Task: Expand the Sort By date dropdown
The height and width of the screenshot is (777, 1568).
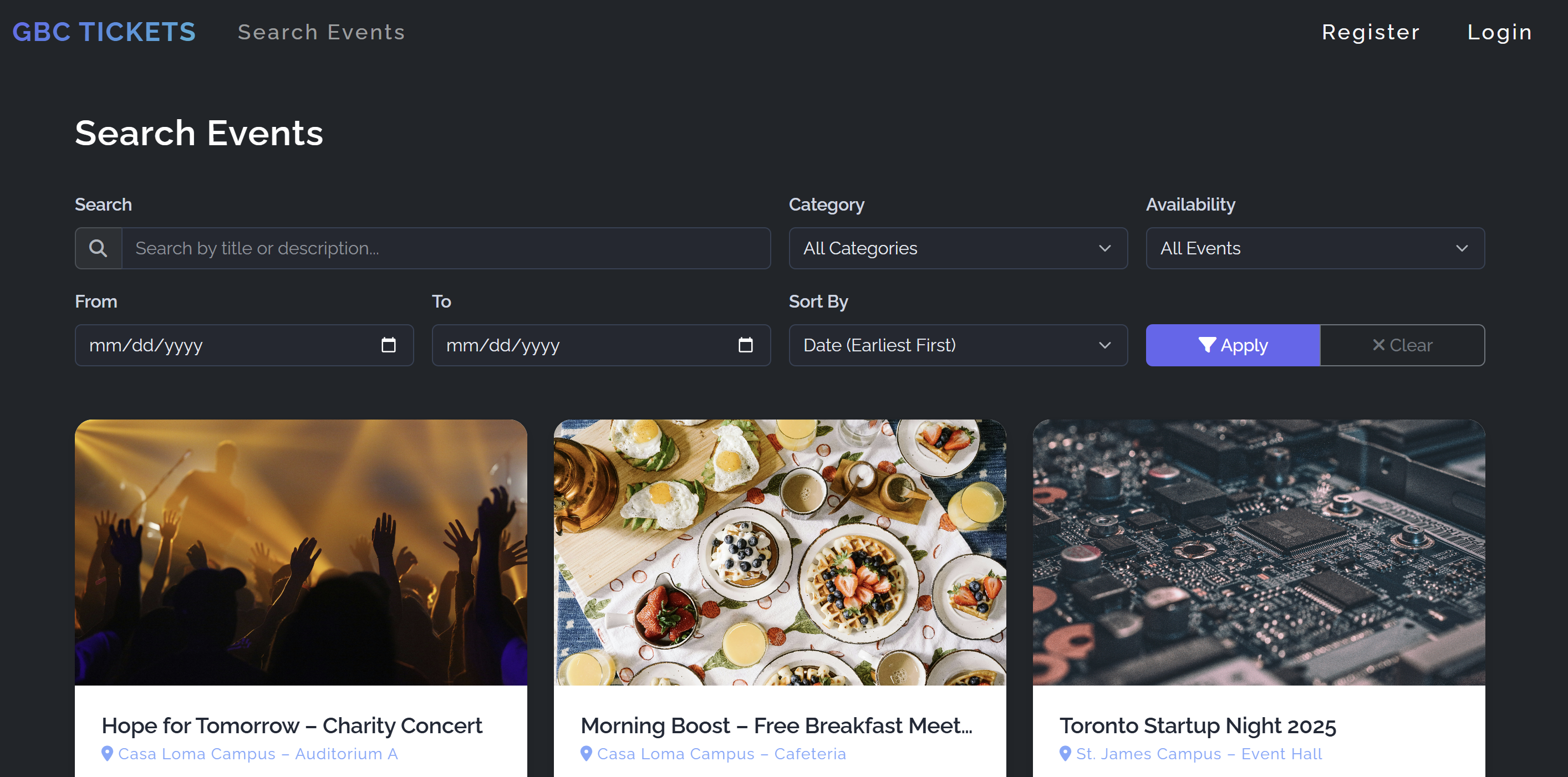Action: [958, 345]
